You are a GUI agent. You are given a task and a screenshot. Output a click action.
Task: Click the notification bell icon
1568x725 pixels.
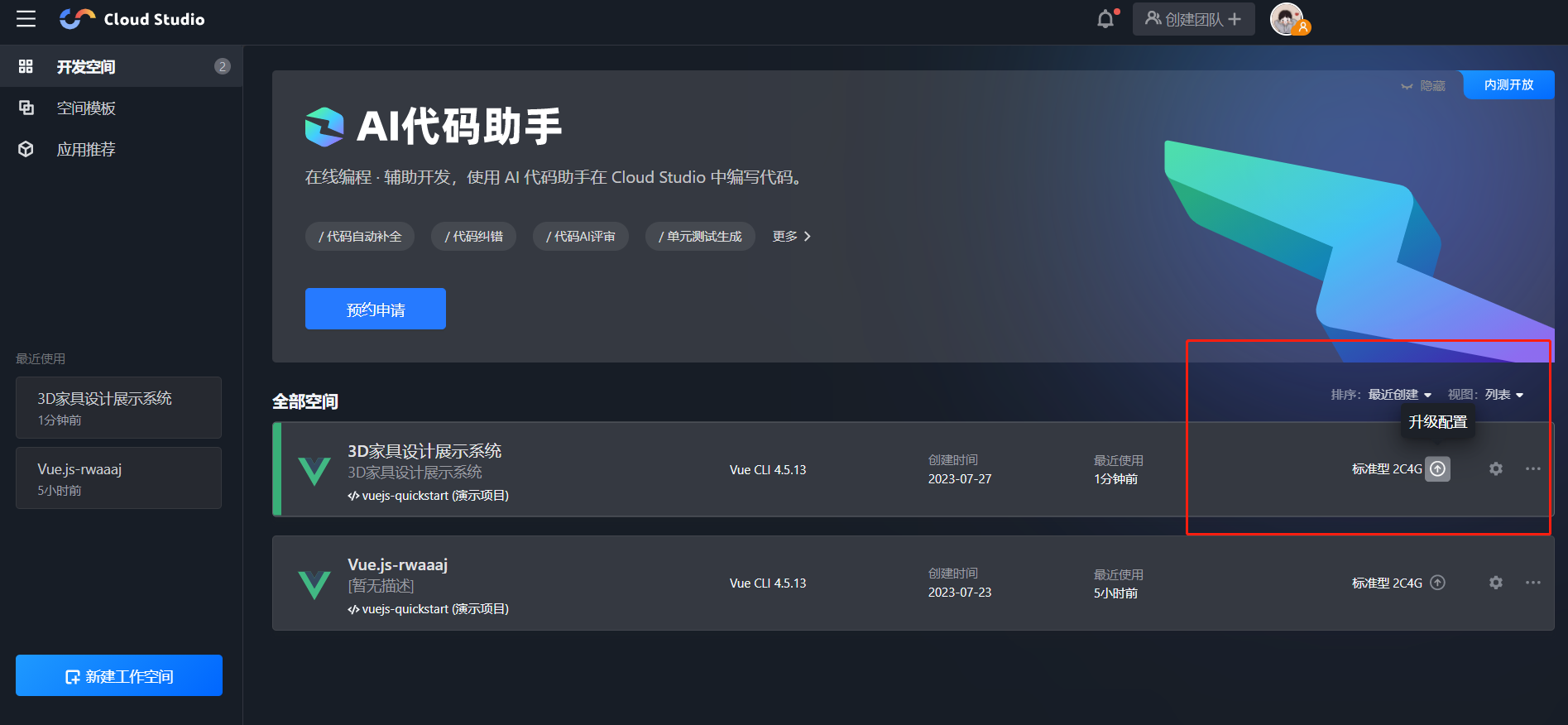point(1105,19)
